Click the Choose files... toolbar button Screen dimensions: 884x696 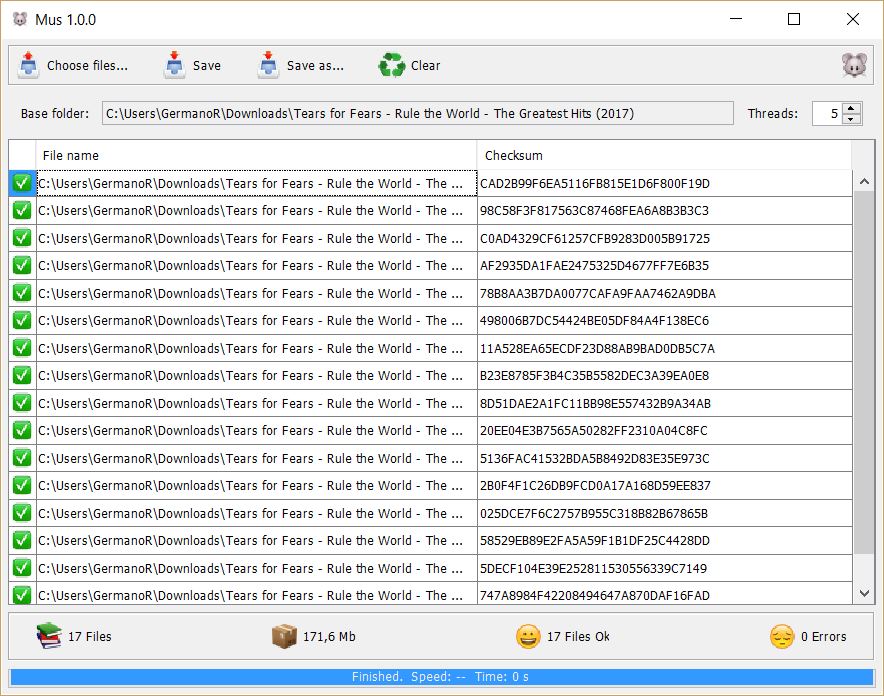point(73,65)
